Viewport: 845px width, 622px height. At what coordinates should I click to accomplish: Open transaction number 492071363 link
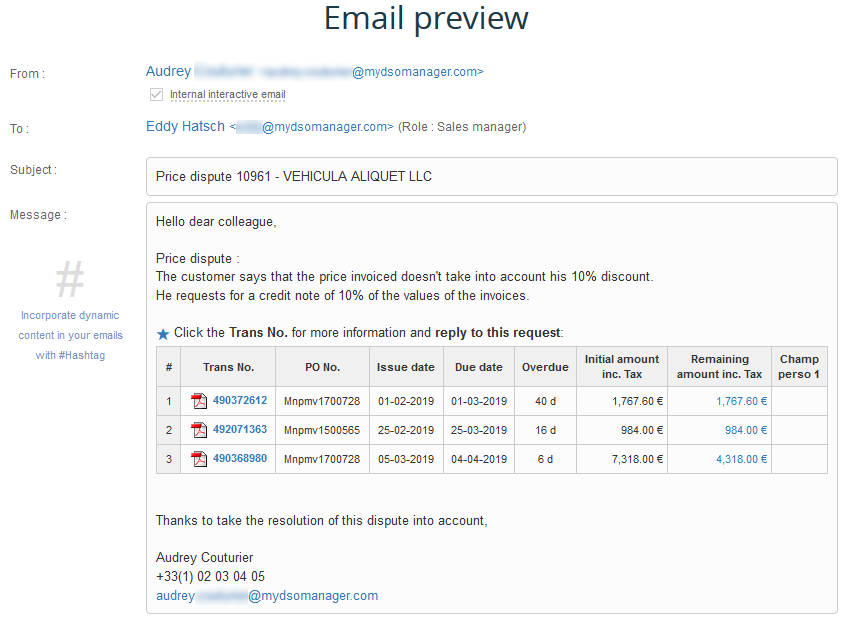coord(239,430)
